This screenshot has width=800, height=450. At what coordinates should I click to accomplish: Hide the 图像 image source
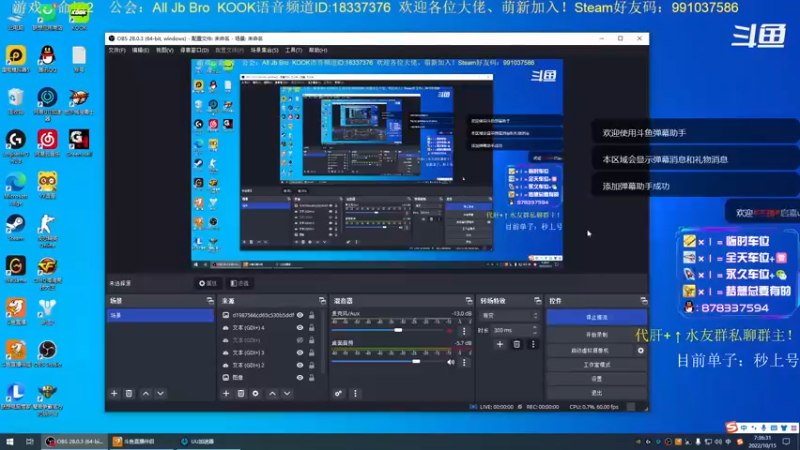[300, 378]
